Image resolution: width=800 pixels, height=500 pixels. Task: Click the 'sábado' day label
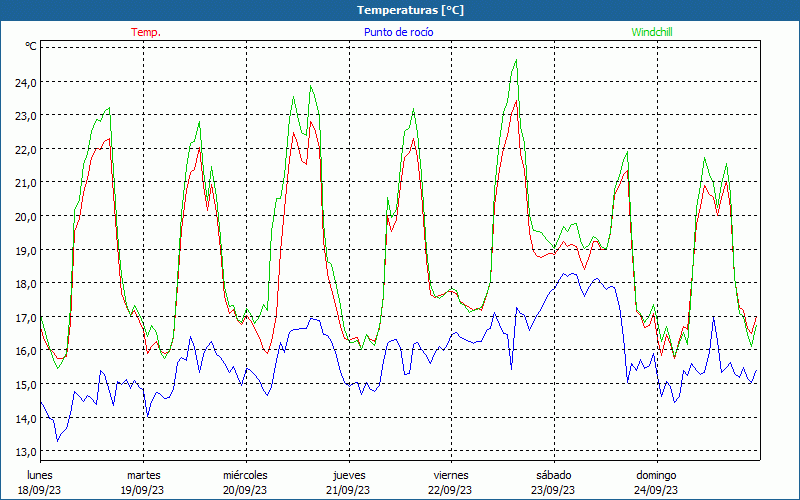point(554,475)
